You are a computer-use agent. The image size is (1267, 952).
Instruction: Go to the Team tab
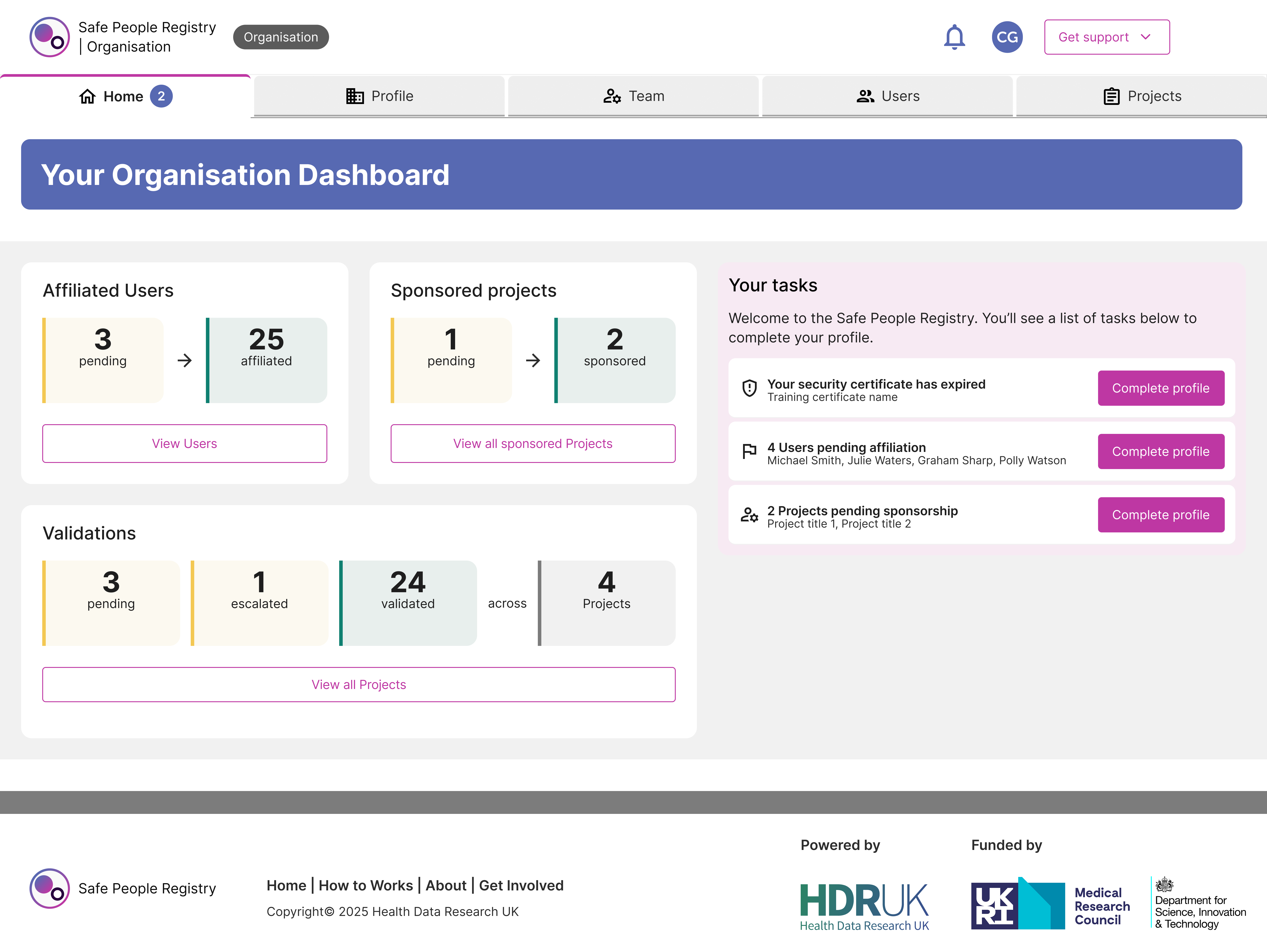click(633, 96)
